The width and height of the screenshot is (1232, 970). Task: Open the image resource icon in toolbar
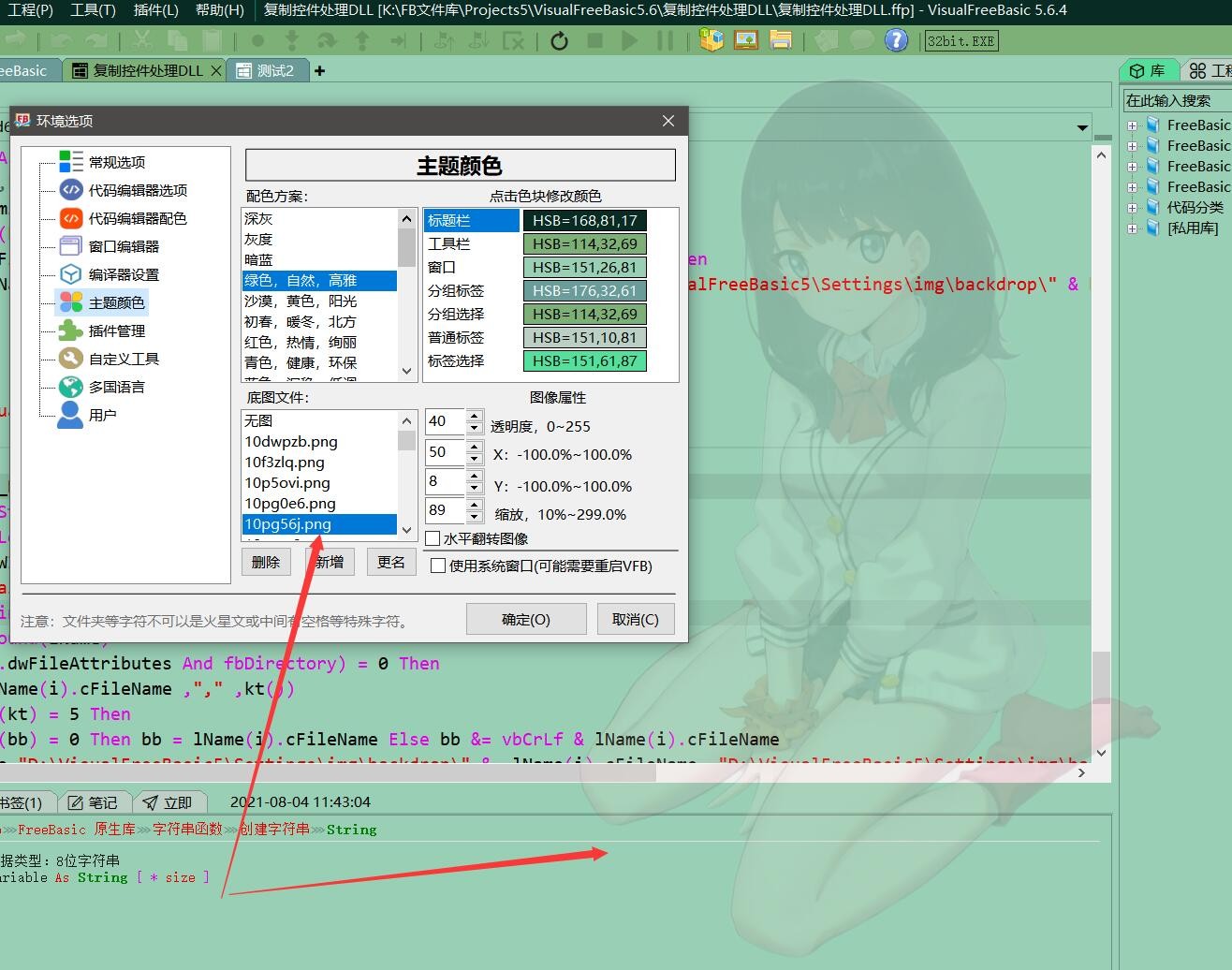(746, 40)
